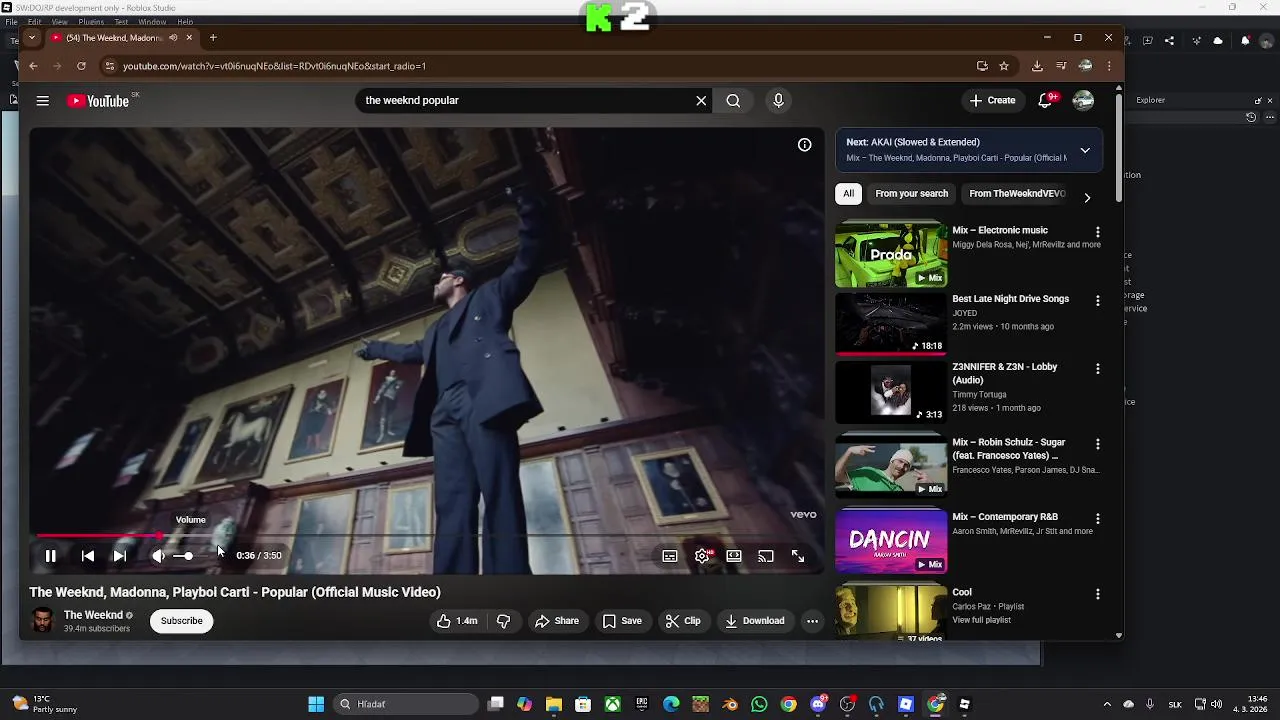Viewport: 1280px width, 720px height.
Task: Open options for Mix – Contemporary R&B
Action: [1097, 519]
